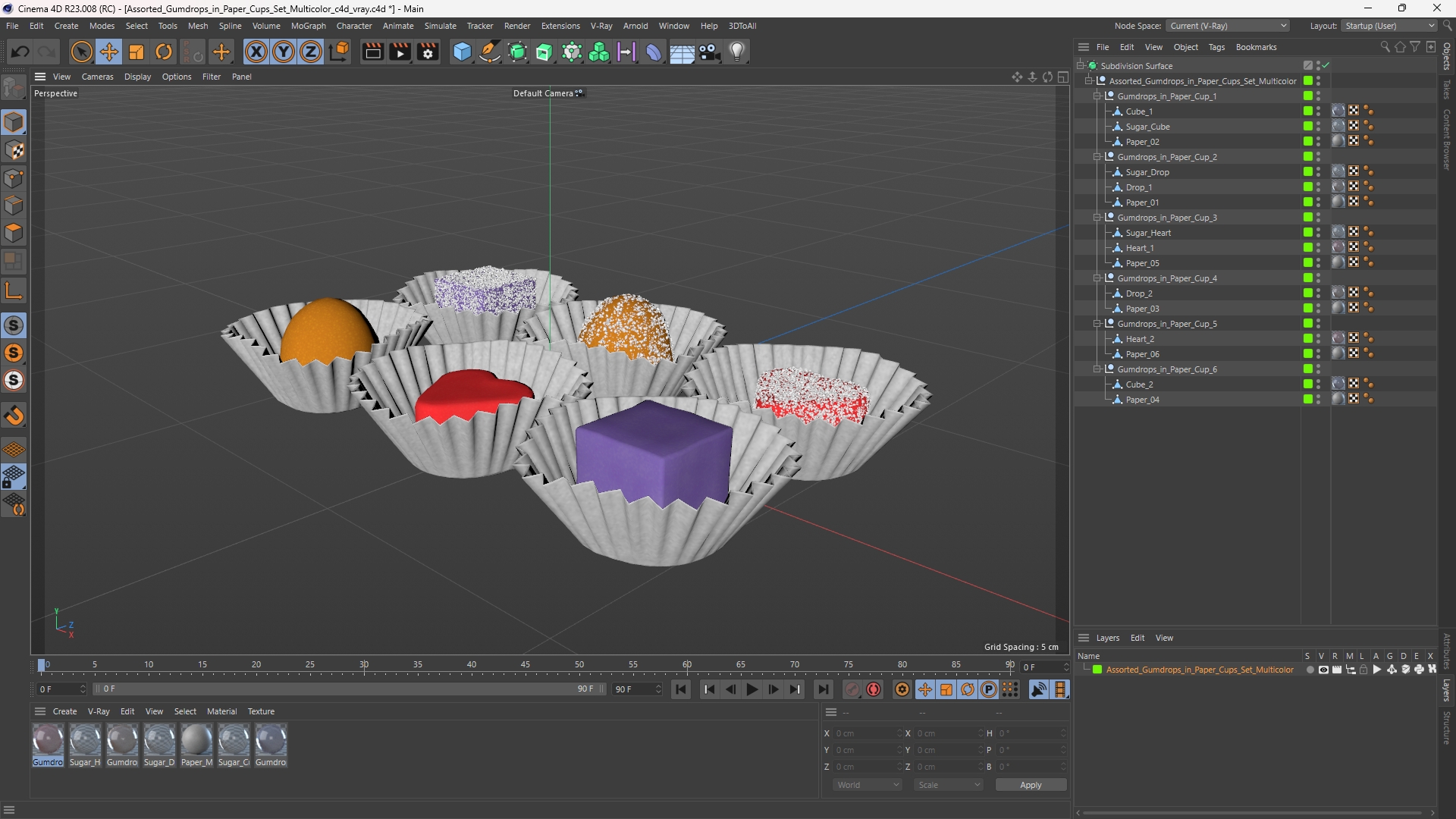Toggle Subdivision Surface enable checkmark
The width and height of the screenshot is (1456, 819).
pyautogui.click(x=1326, y=66)
